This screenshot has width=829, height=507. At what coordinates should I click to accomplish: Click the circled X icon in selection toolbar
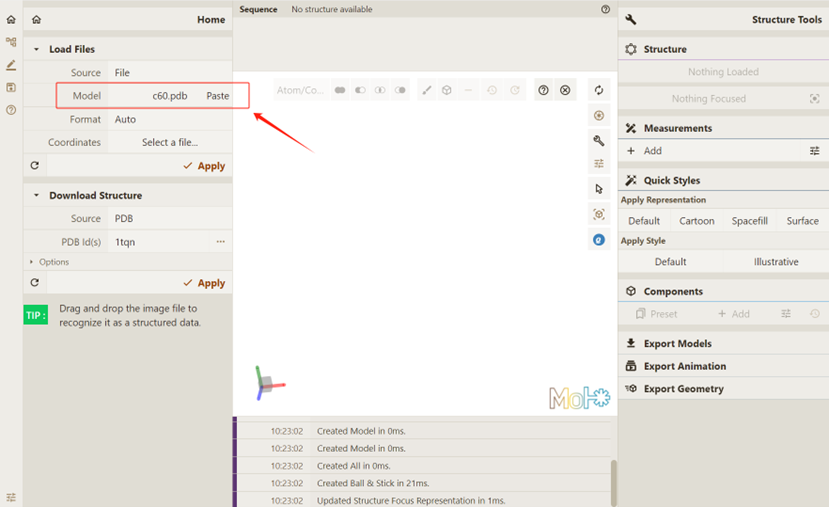pos(565,90)
